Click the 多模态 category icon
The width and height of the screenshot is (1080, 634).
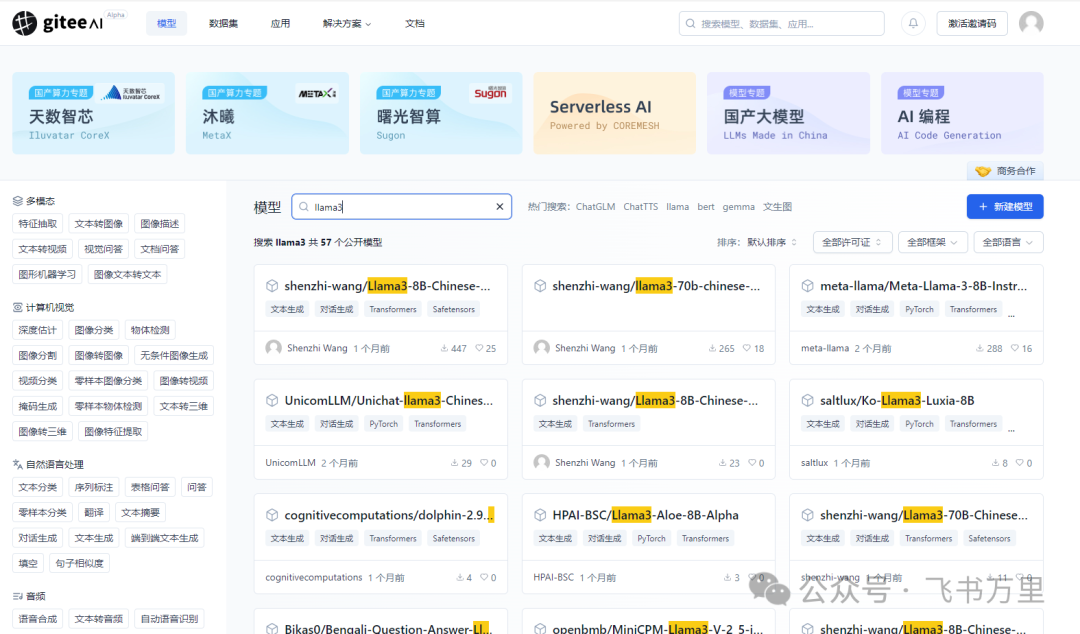(17, 201)
